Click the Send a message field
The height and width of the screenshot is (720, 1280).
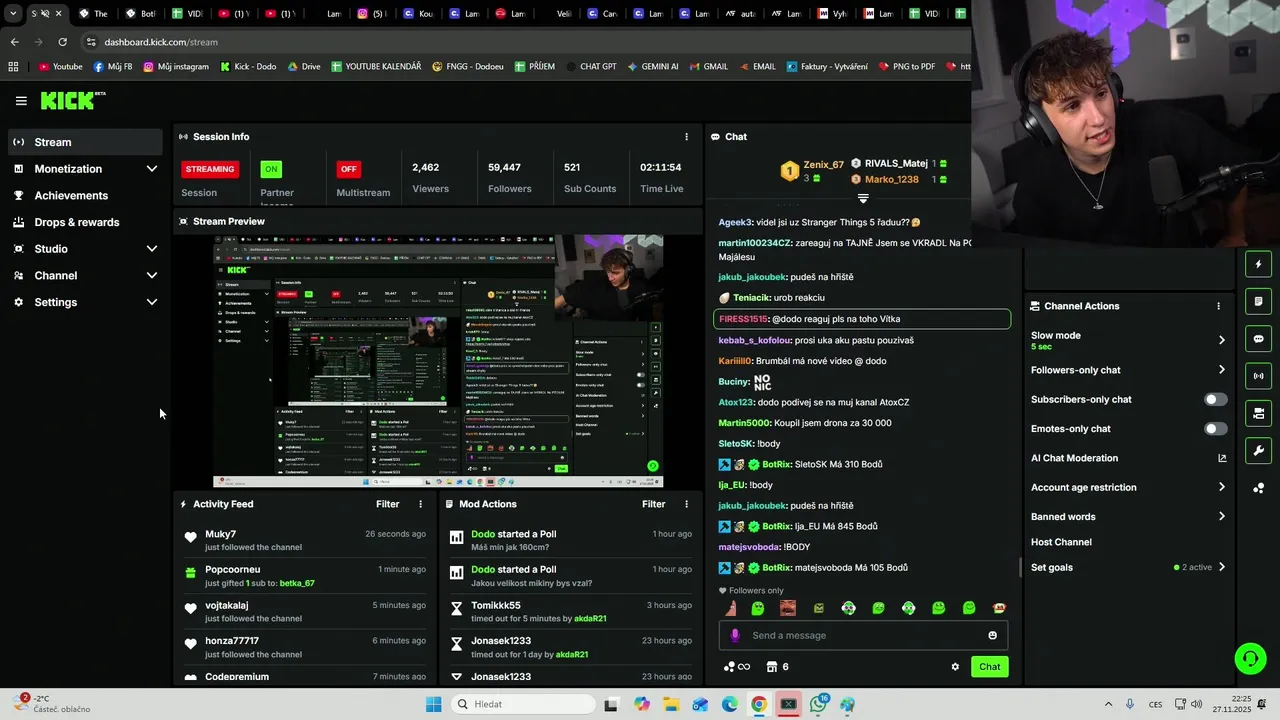[865, 635]
